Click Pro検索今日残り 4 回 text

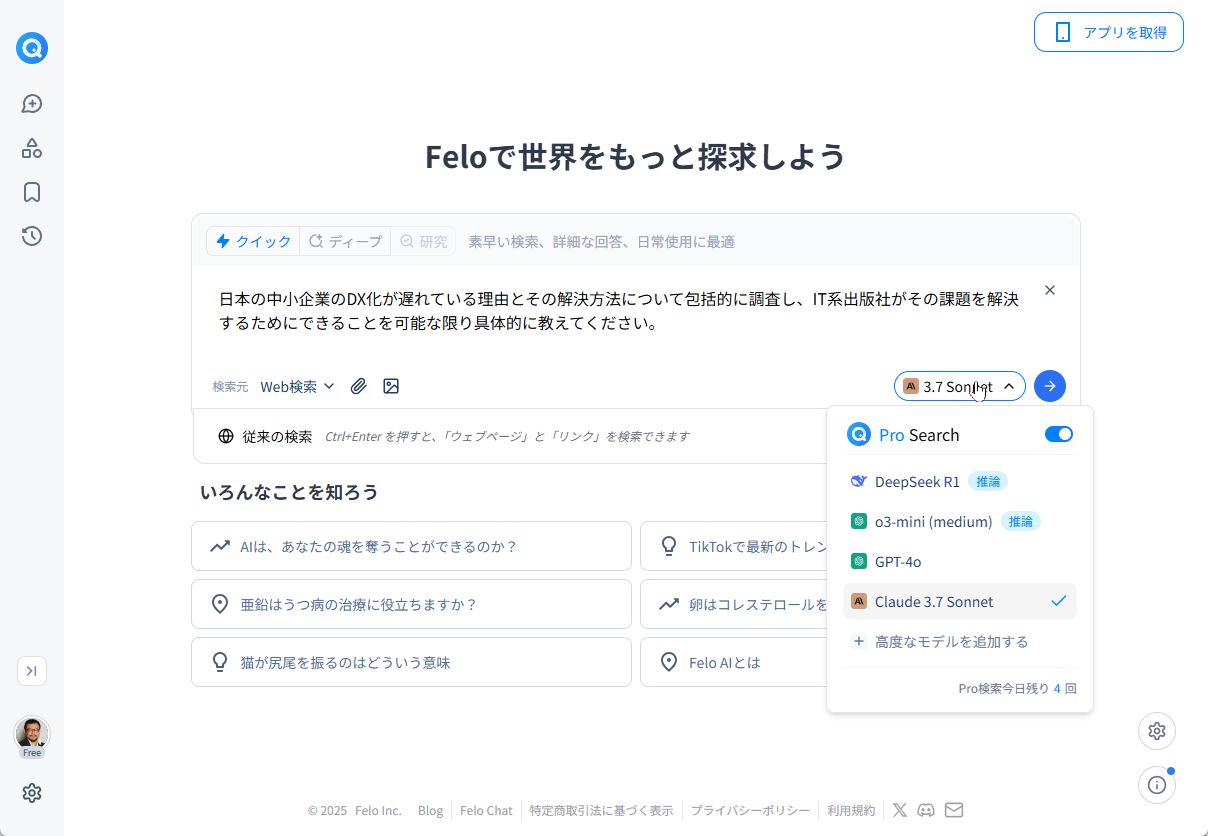tap(1017, 689)
